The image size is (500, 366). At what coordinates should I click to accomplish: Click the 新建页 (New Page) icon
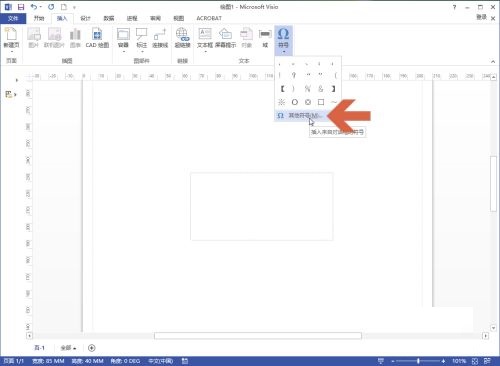tap(11, 34)
